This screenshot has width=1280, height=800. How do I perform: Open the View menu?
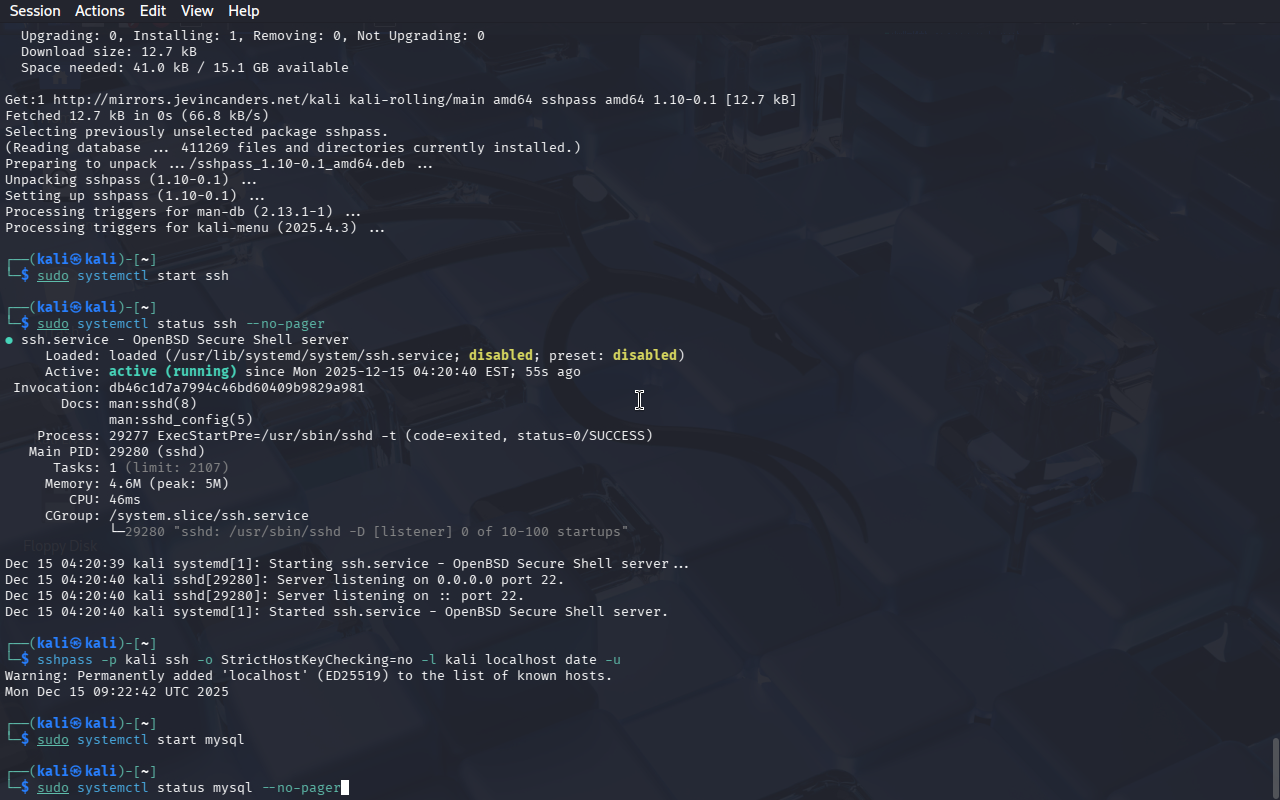pos(197,11)
